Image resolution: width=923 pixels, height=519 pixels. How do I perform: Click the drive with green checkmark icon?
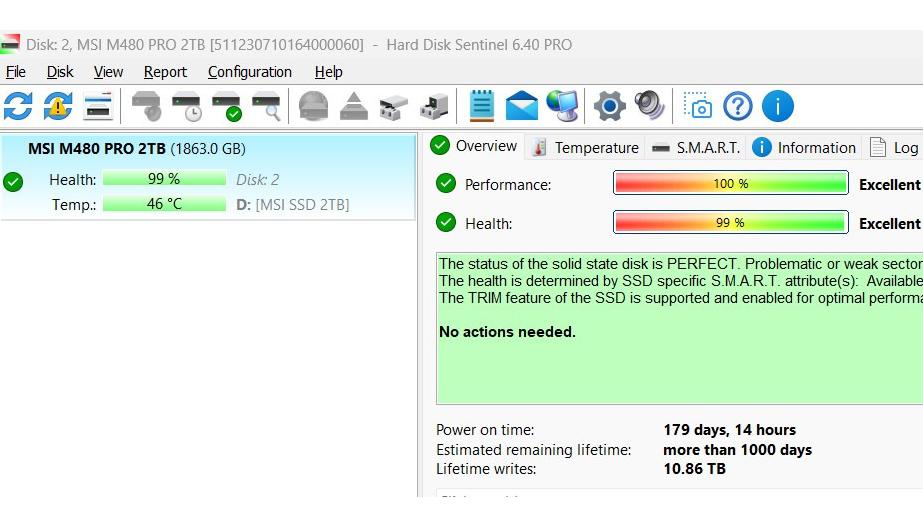(x=227, y=107)
